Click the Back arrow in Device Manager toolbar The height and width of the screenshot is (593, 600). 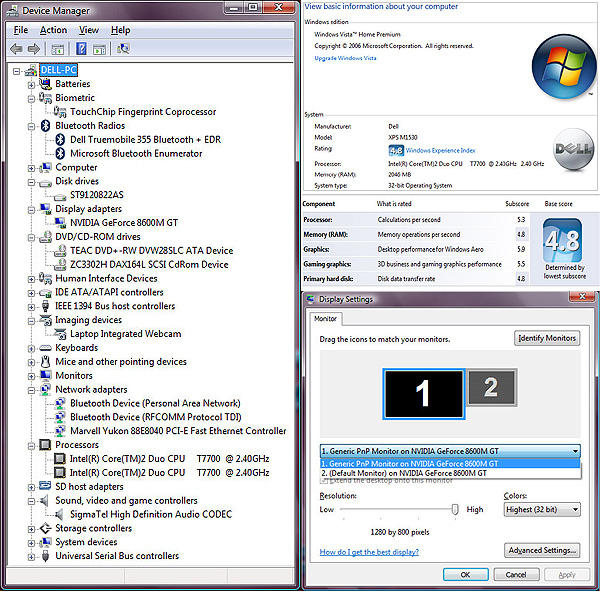(x=16, y=49)
